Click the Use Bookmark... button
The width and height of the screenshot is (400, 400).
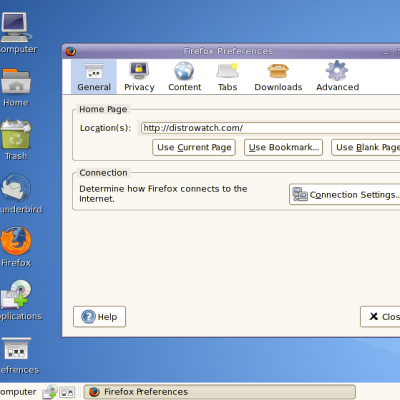click(283, 147)
